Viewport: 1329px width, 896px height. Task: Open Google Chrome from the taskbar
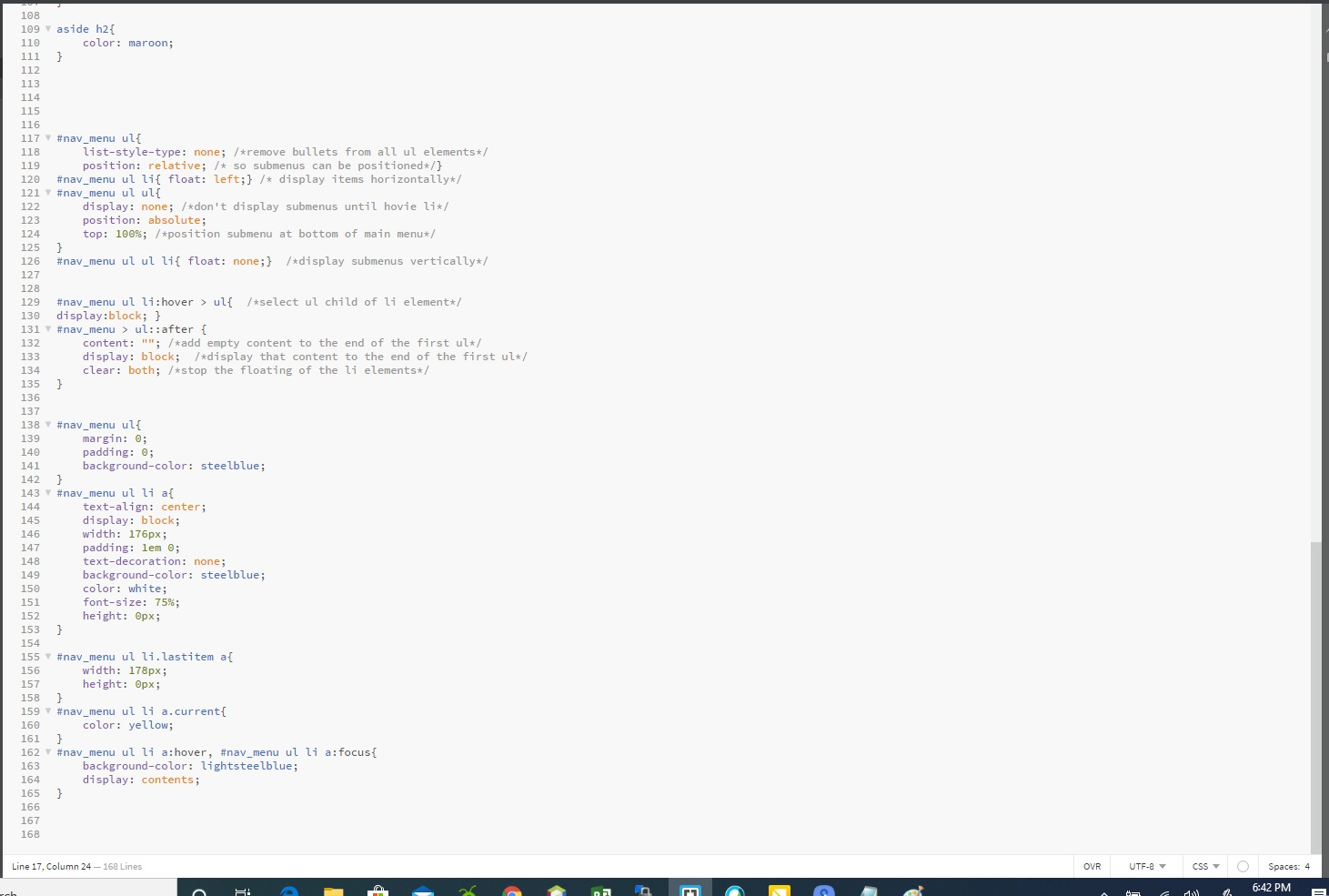coord(512,891)
